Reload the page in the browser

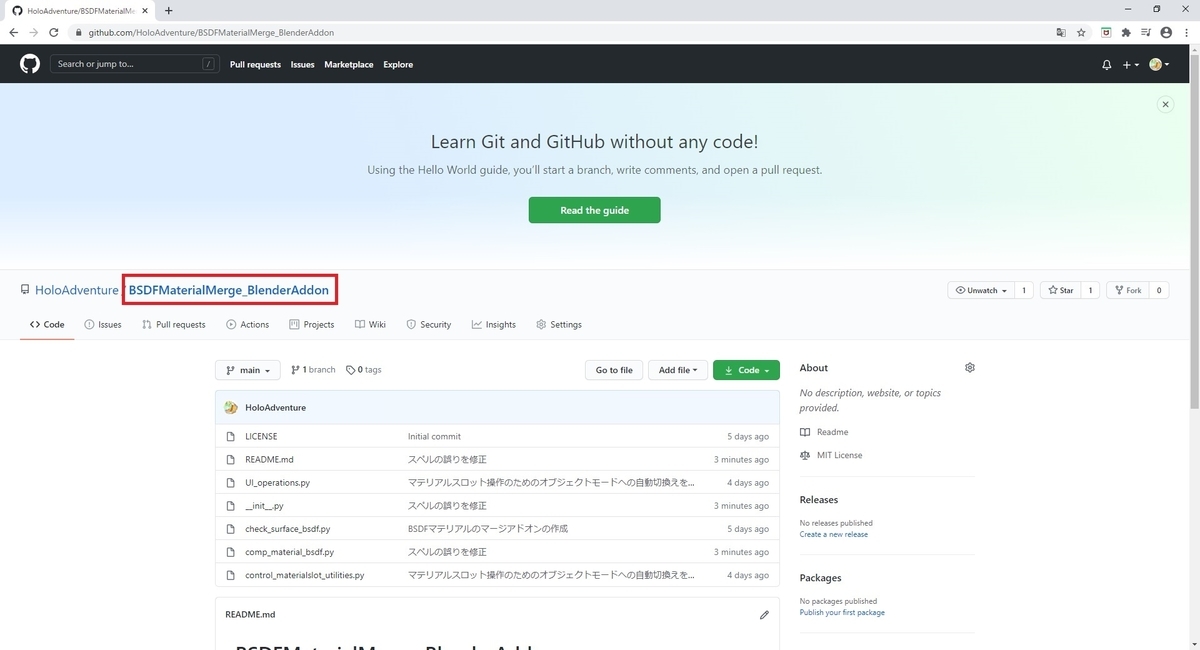tap(53, 32)
